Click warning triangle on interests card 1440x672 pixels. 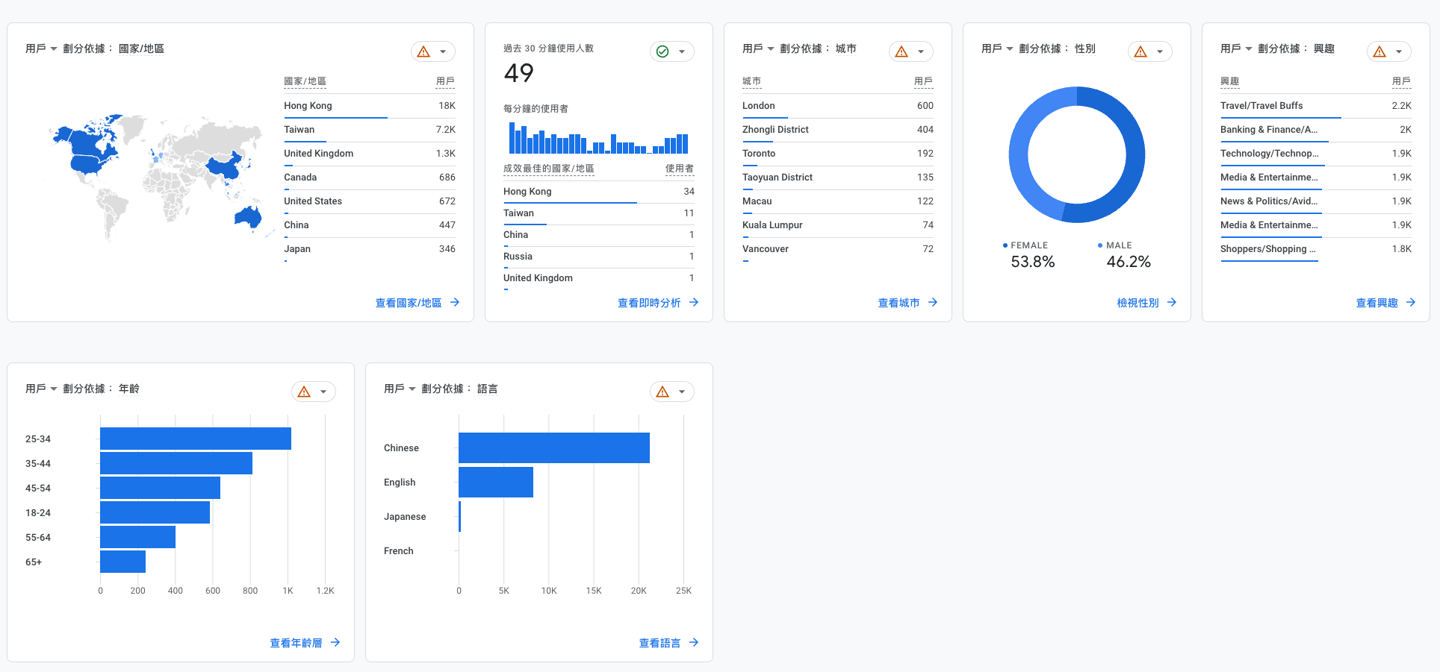(1380, 51)
